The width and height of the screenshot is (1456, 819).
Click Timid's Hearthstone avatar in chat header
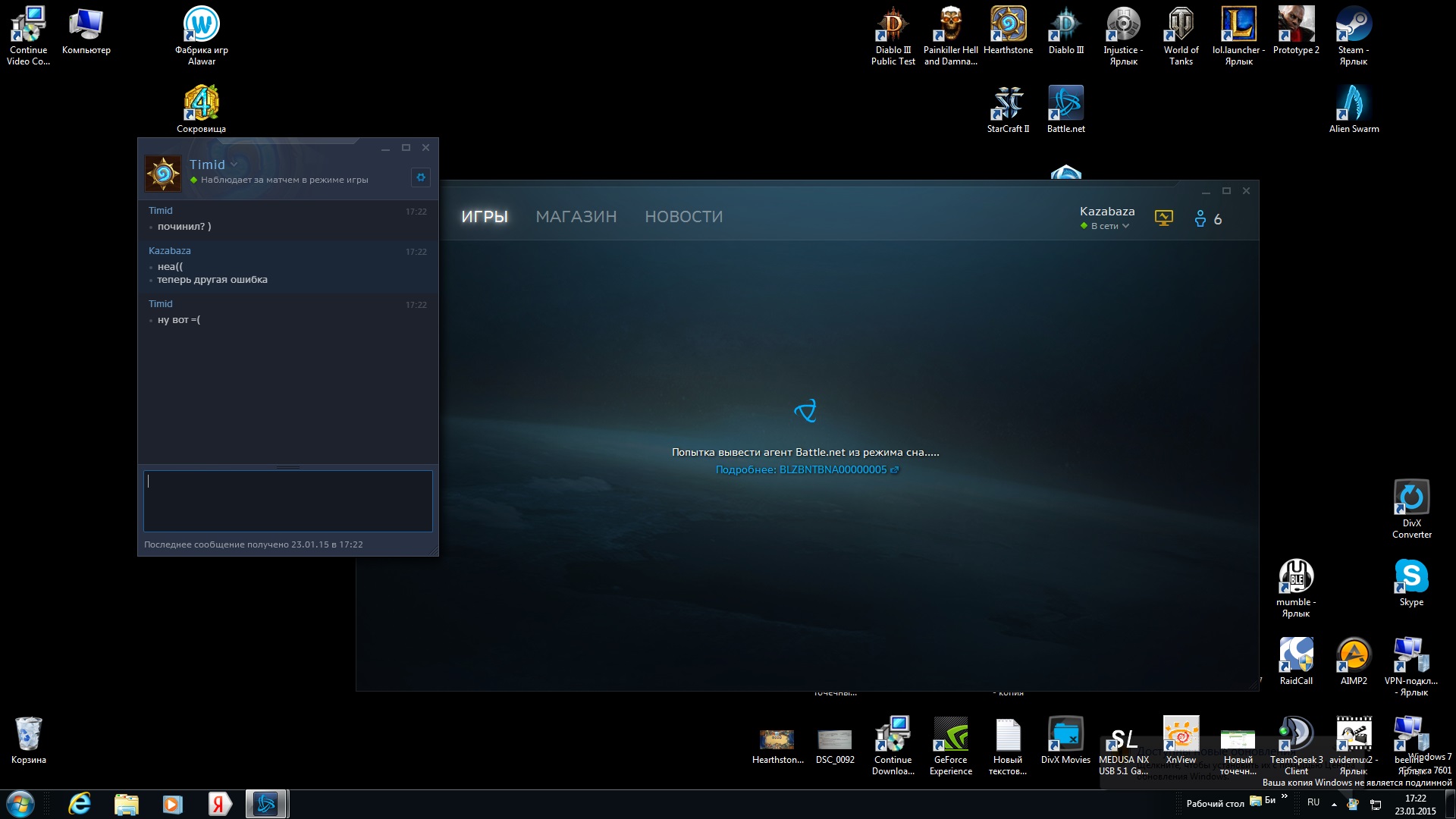click(x=163, y=174)
